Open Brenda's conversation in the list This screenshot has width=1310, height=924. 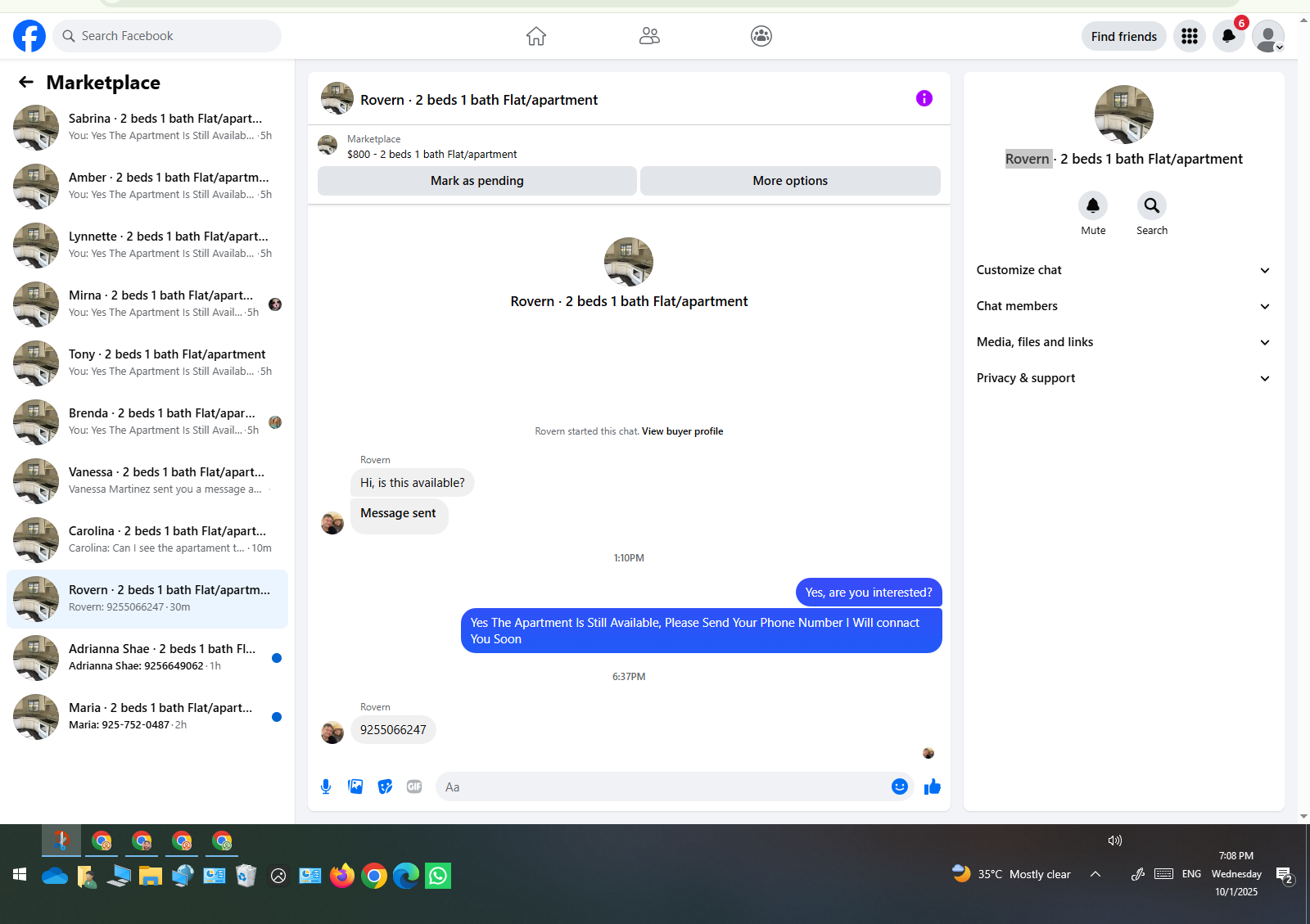147,422
